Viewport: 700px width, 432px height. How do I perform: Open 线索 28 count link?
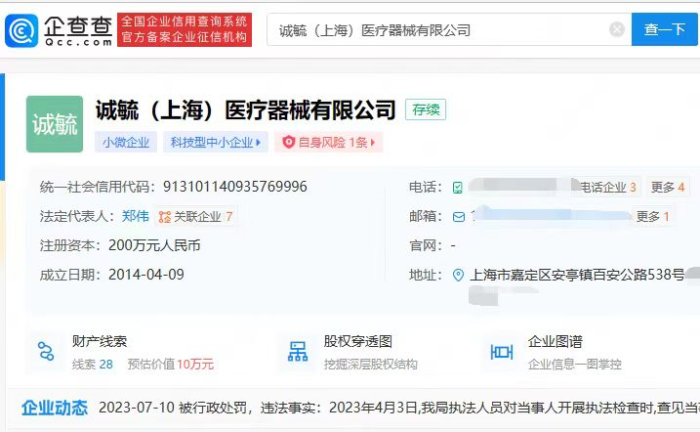pos(92,364)
